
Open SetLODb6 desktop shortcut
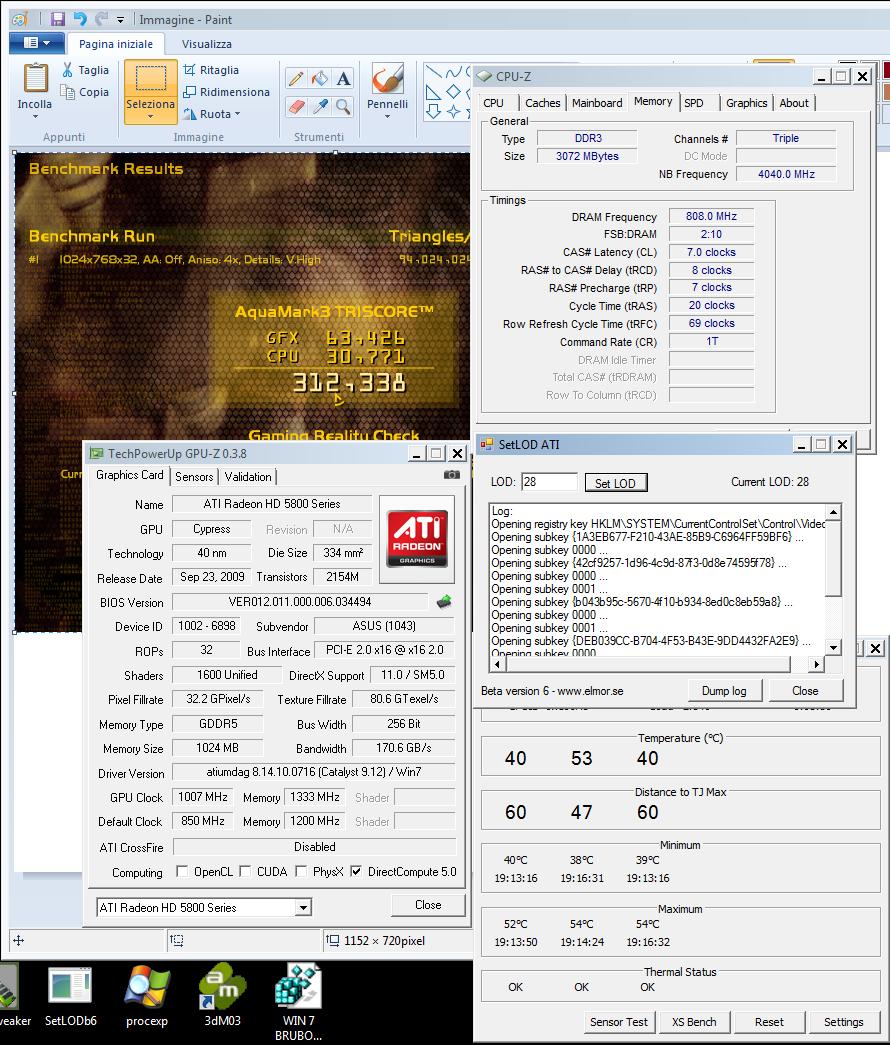[70, 997]
